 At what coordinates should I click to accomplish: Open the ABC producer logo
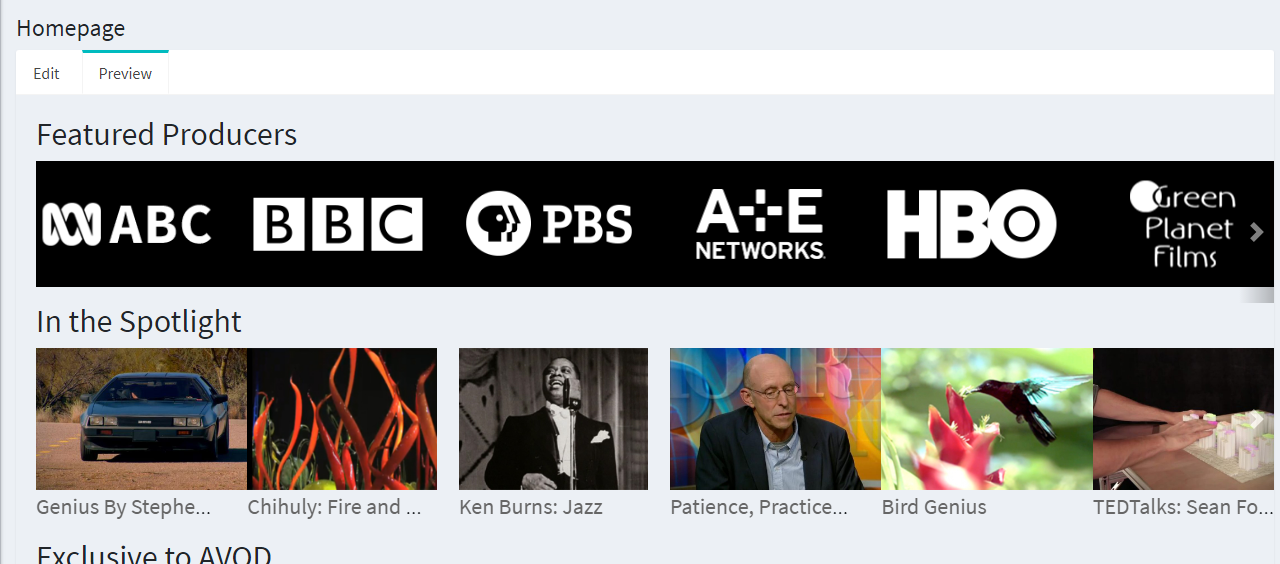point(126,224)
